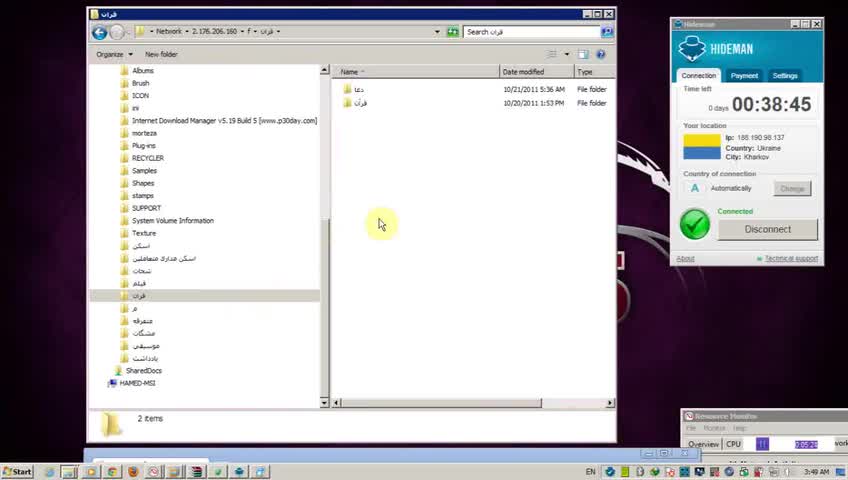Sort by the Type column header
This screenshot has width=848, height=480.
click(x=594, y=71)
